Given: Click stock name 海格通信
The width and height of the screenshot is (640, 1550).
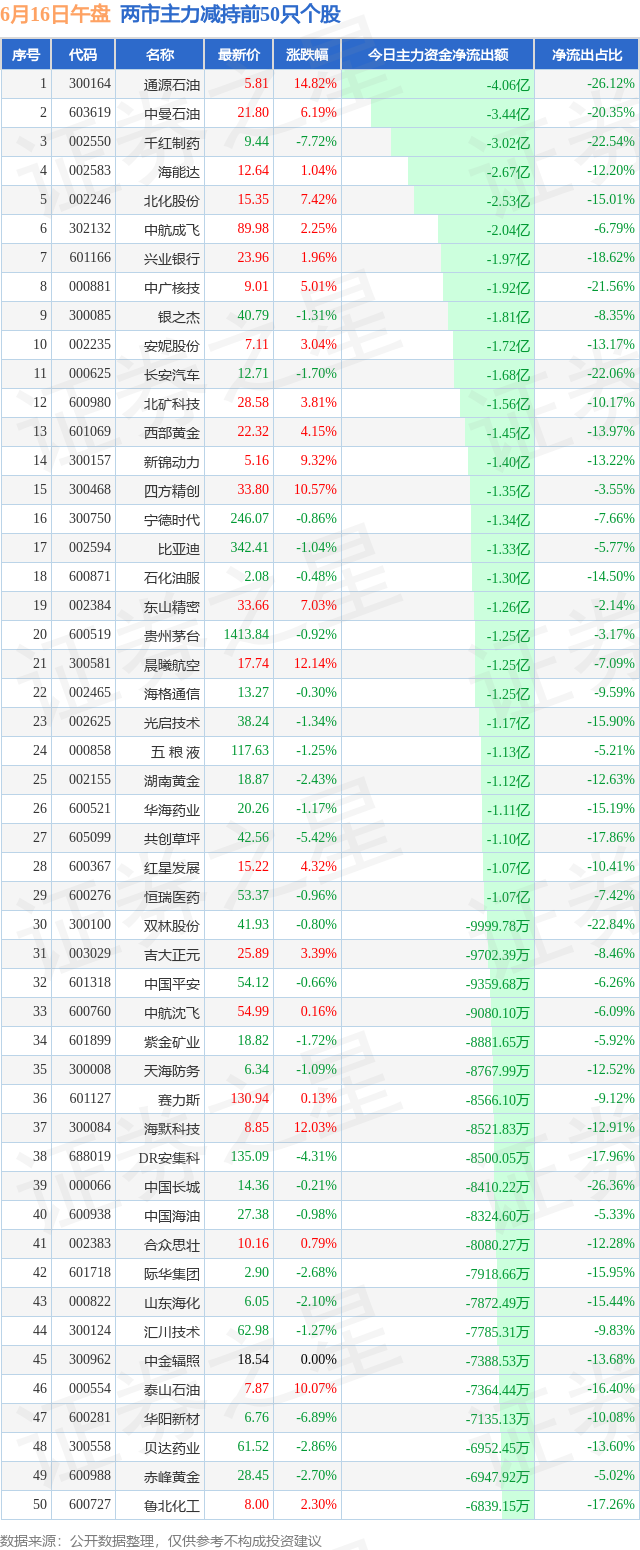Looking at the screenshot, I should [172, 694].
